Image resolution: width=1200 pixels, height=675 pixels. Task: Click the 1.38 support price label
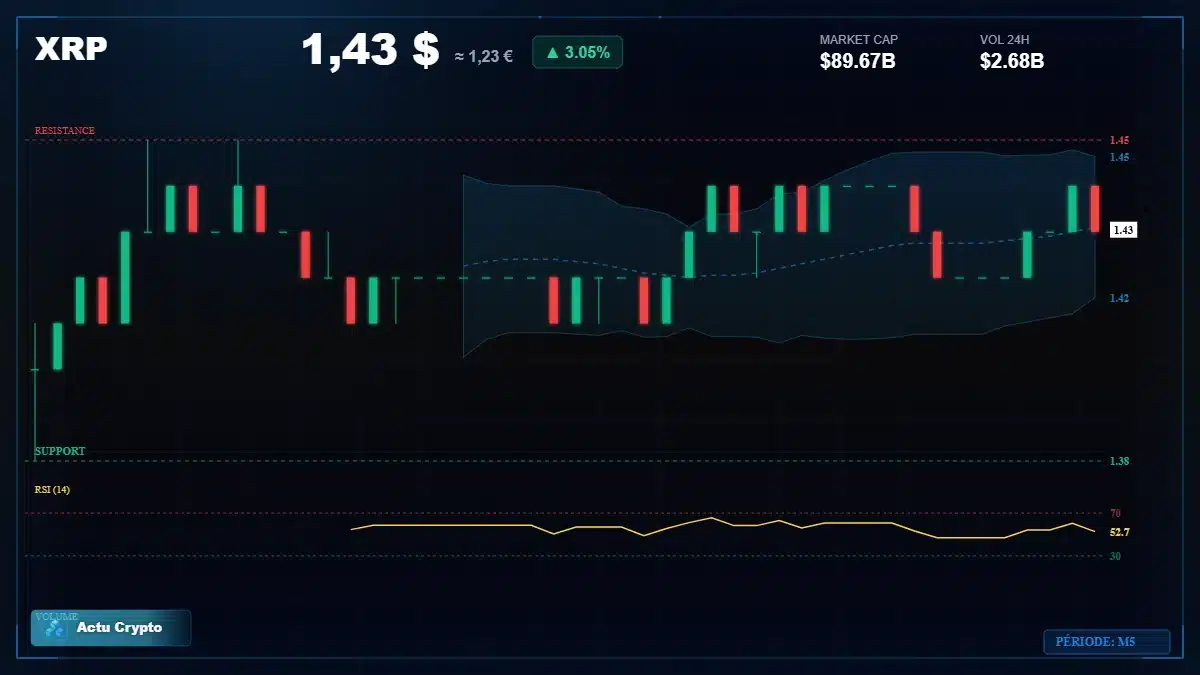1119,461
